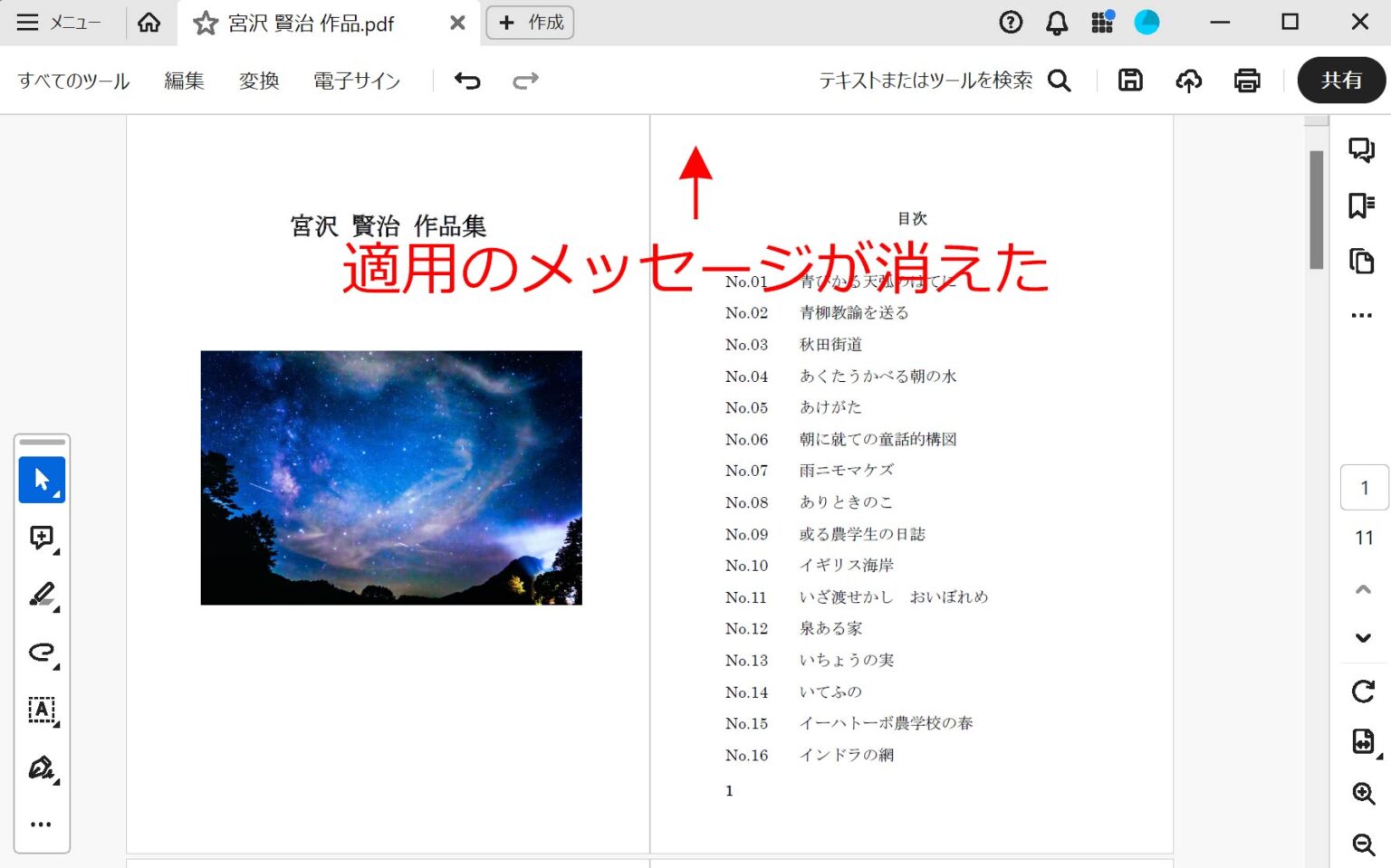This screenshot has width=1391, height=868.
Task: Open the comments panel icon
Action: click(1361, 149)
